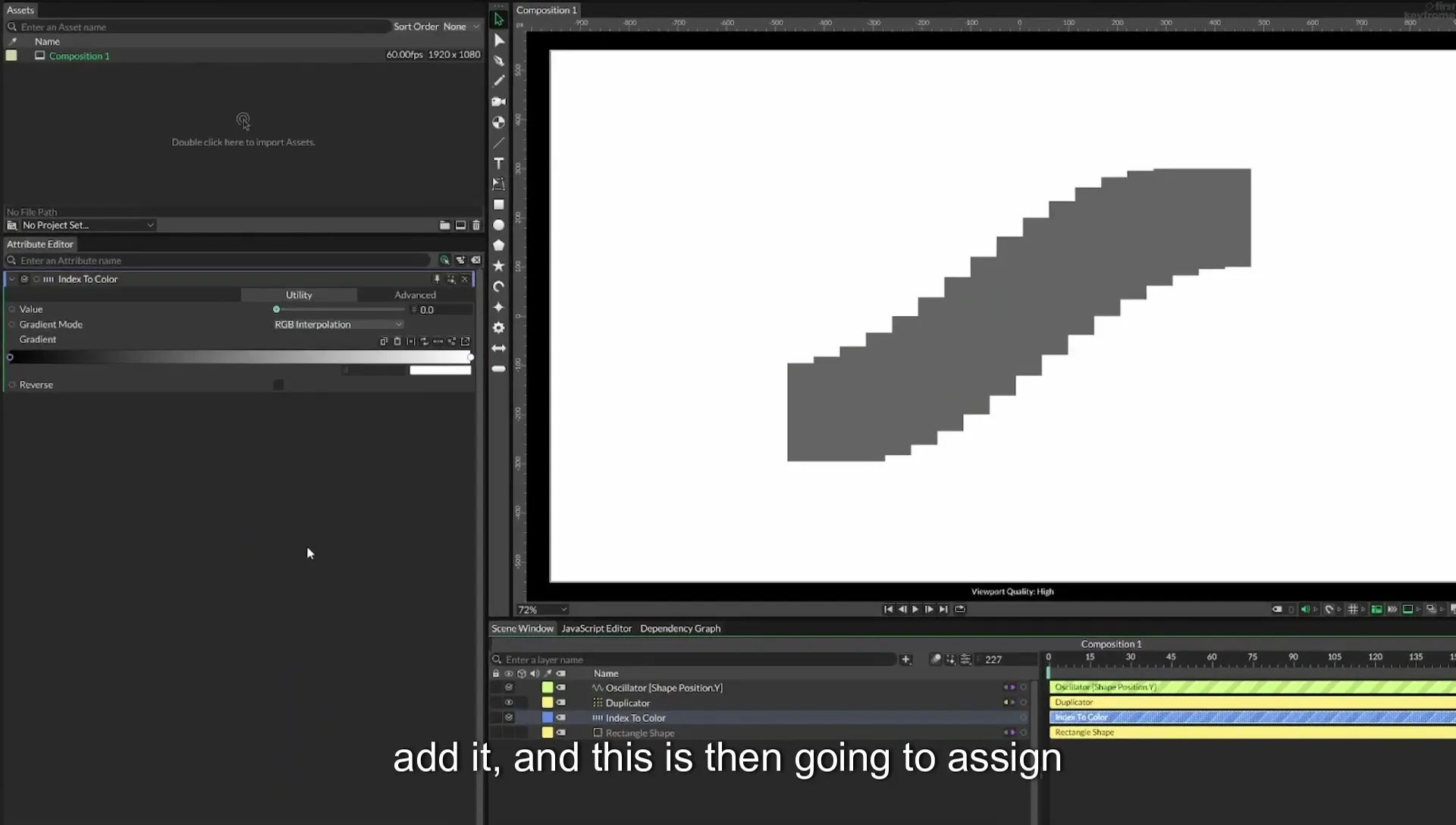
Task: Select the Text tool
Action: click(498, 163)
